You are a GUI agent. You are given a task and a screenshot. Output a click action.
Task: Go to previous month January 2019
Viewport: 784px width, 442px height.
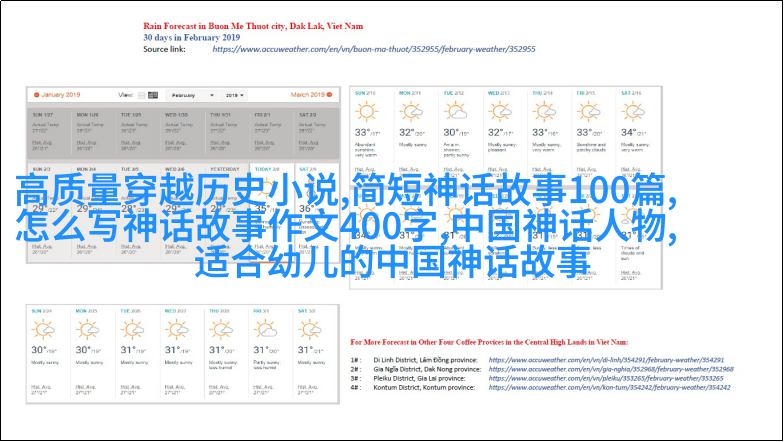[56, 94]
